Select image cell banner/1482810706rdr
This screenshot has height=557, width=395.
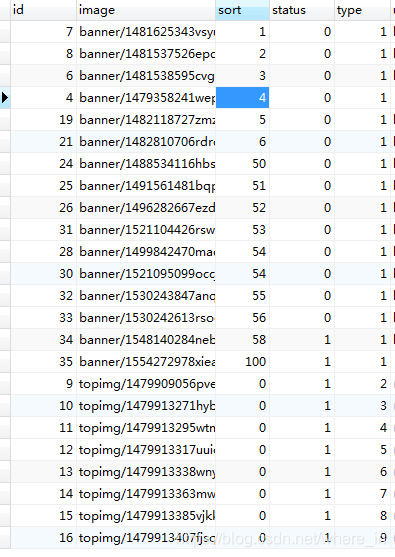tap(146, 141)
